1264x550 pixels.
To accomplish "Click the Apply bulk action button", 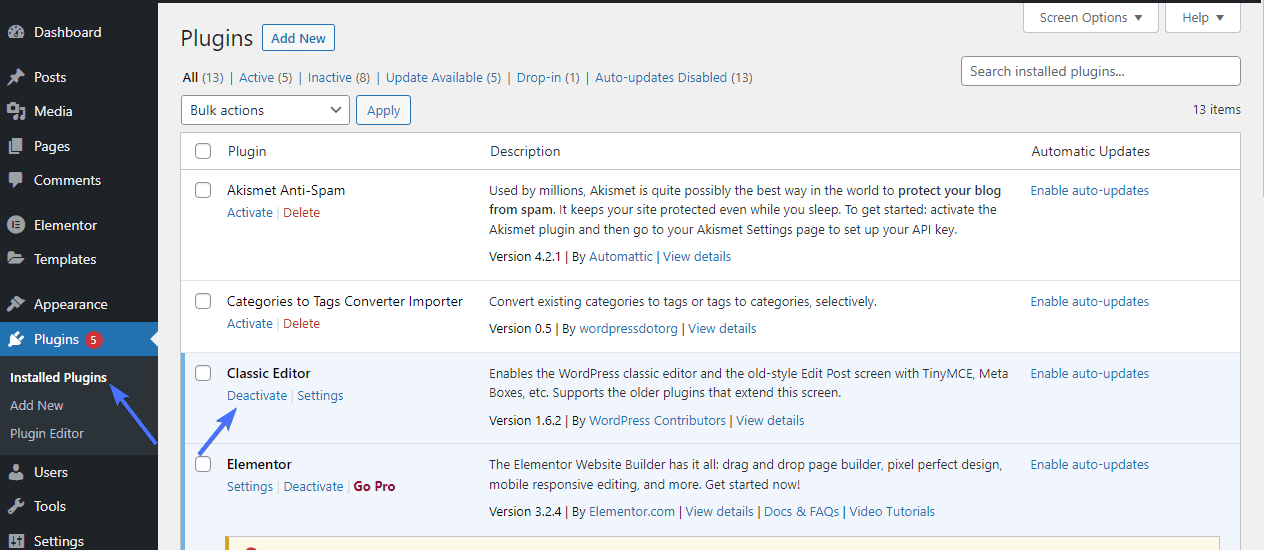I will [383, 110].
